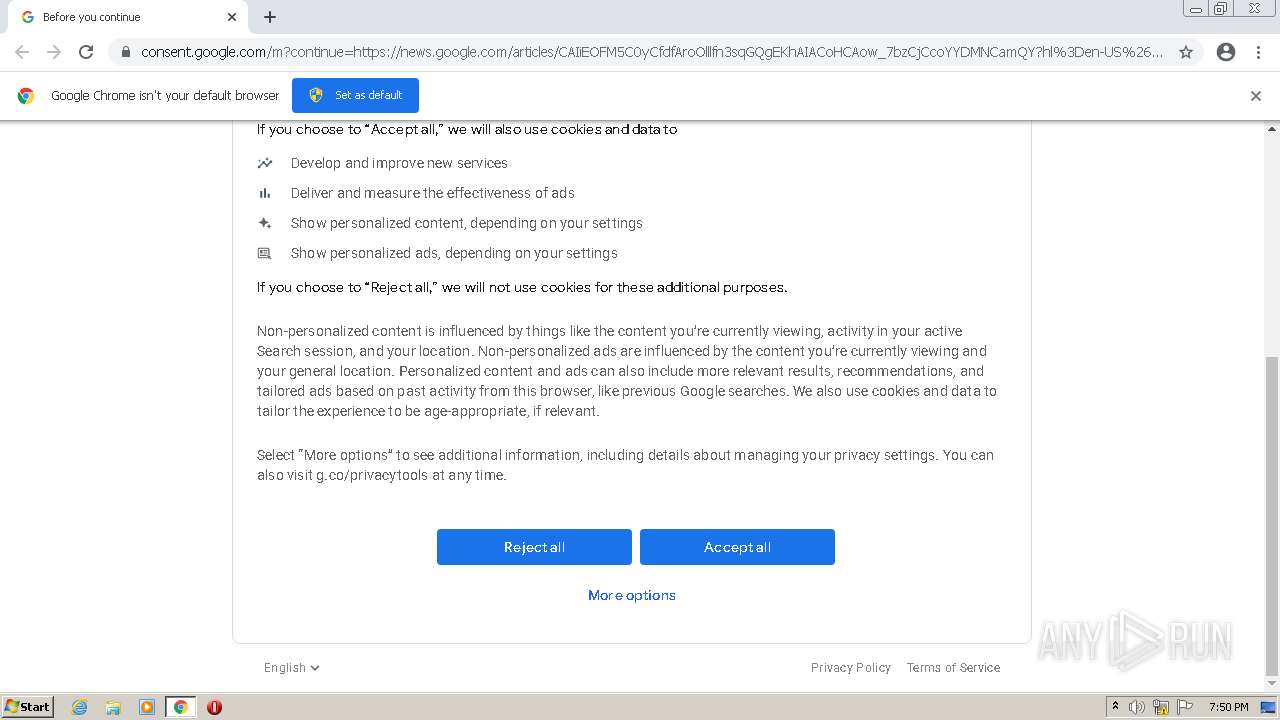
Task: Click the red Opera taskbar icon
Action: 214,707
